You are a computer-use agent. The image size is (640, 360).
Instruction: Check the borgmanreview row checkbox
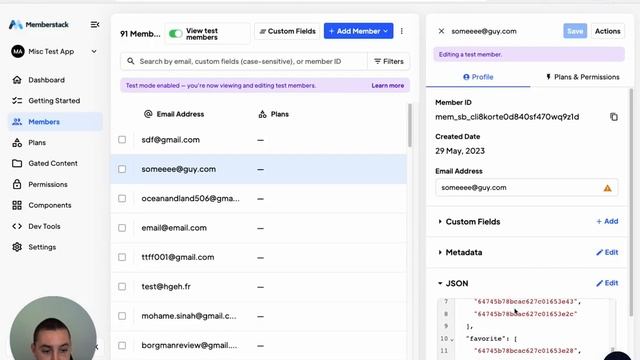click(122, 345)
